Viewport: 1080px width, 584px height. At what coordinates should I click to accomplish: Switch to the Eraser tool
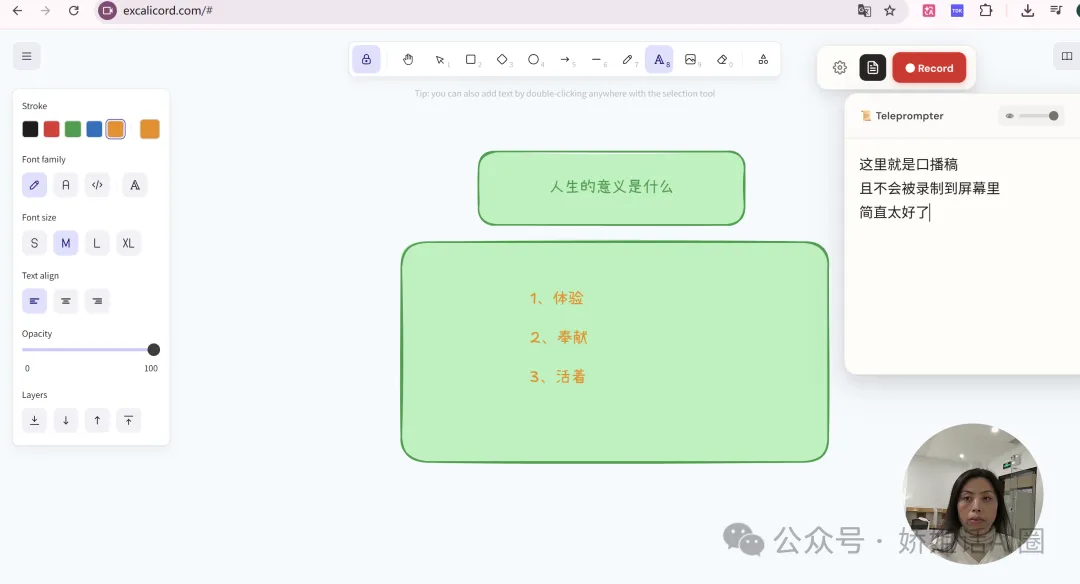723,59
